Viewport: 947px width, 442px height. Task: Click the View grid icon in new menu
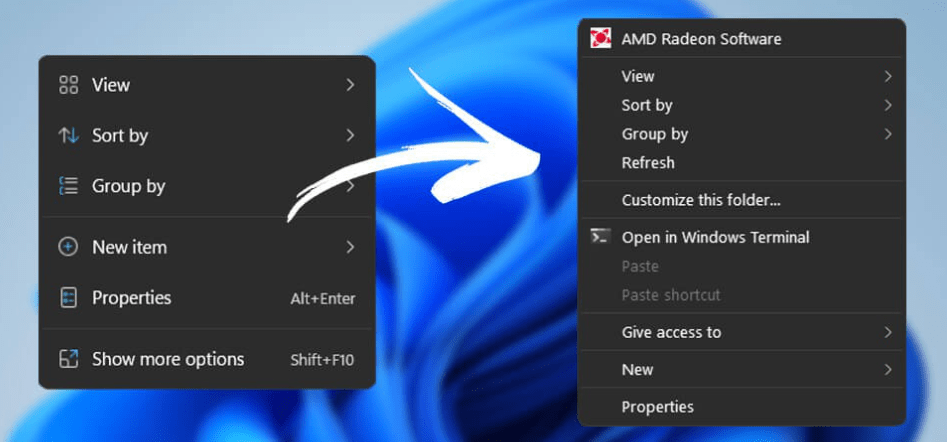point(69,85)
